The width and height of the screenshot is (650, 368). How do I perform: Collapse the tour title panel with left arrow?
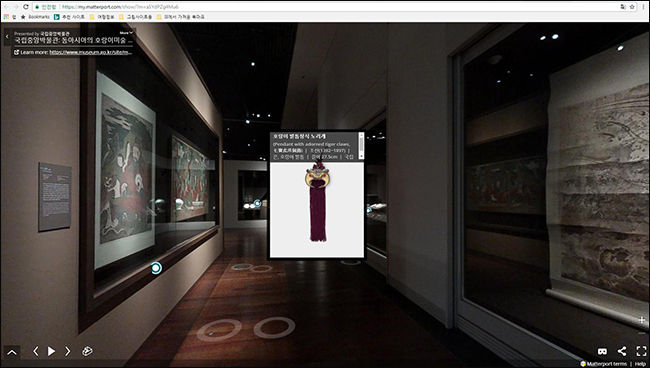tap(7, 37)
